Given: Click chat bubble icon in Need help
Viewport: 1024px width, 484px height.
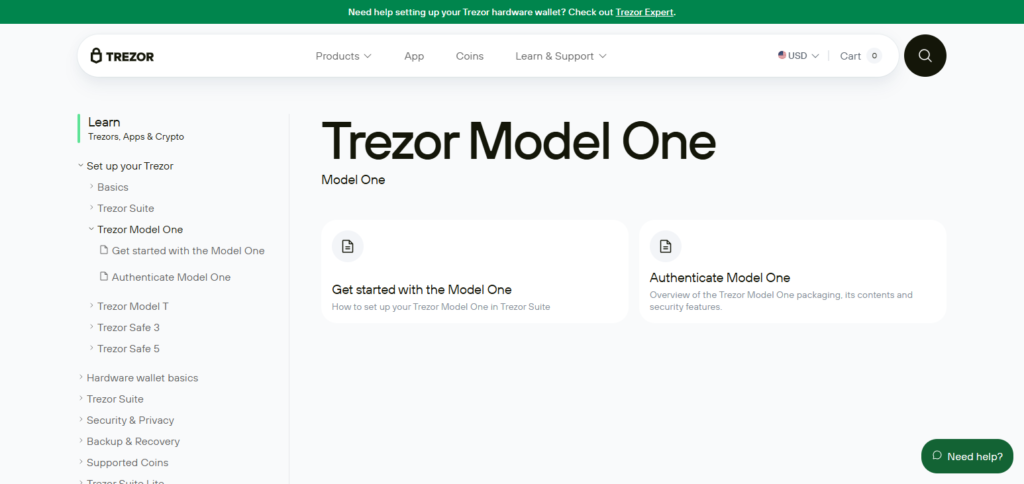Looking at the screenshot, I should tap(937, 456).
